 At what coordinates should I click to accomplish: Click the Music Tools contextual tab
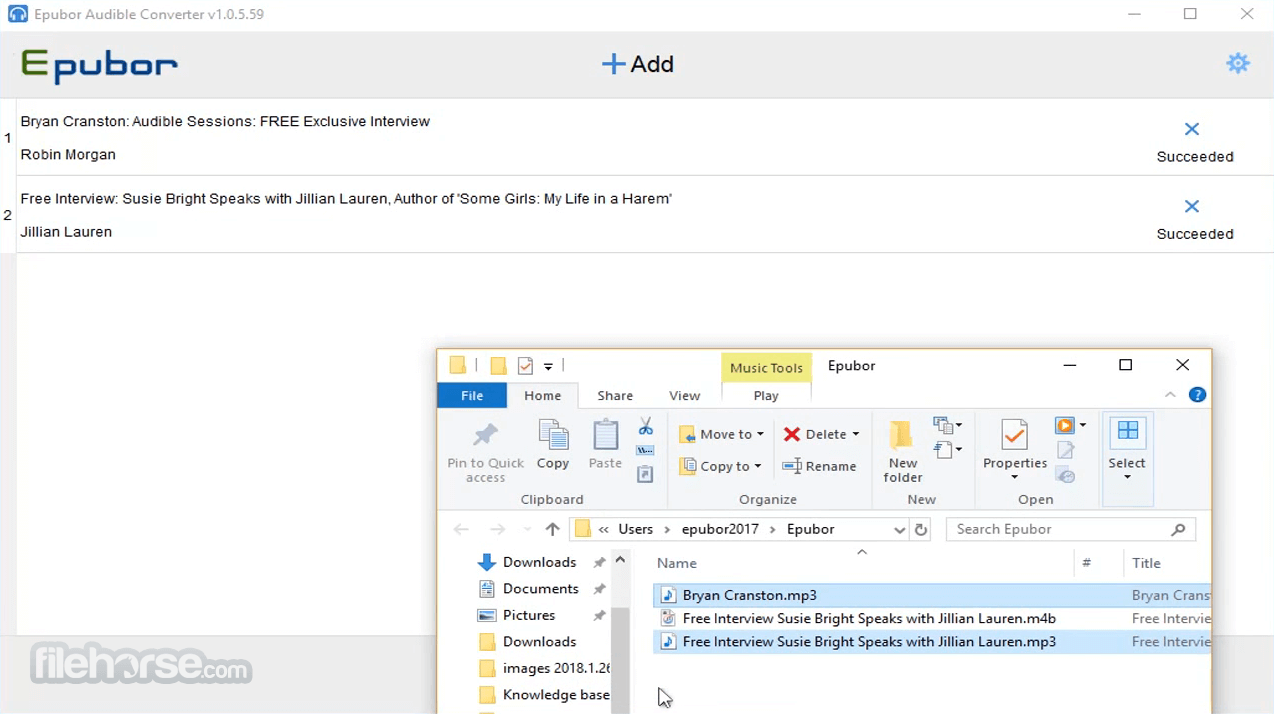tap(766, 367)
